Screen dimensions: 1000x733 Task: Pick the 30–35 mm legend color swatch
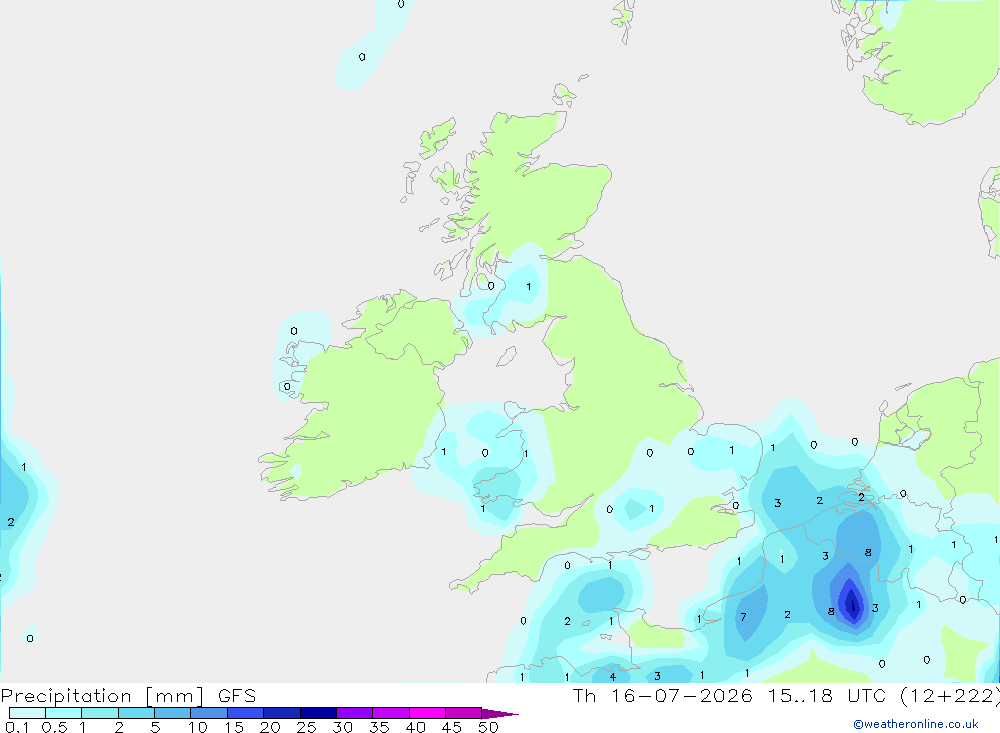point(354,713)
